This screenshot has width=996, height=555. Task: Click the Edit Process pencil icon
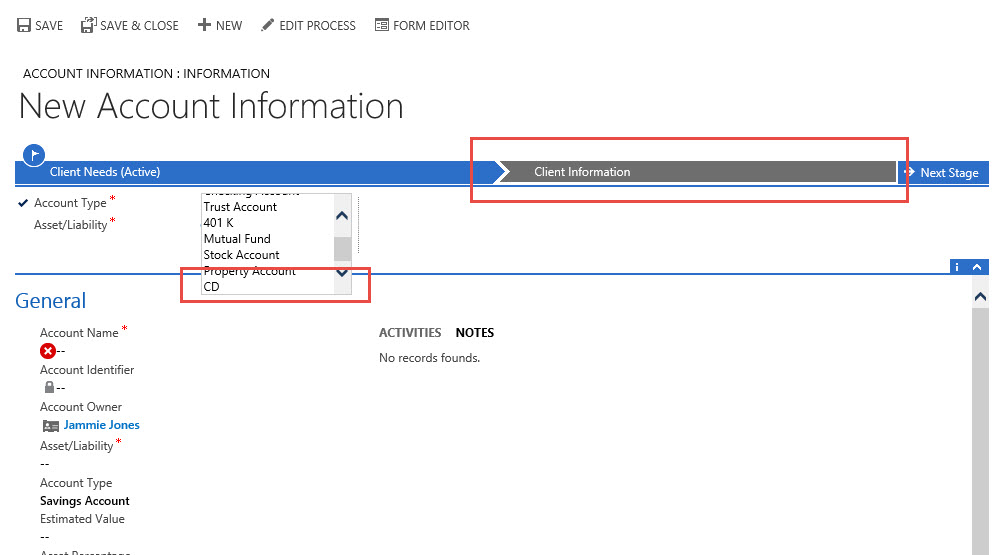[x=267, y=25]
